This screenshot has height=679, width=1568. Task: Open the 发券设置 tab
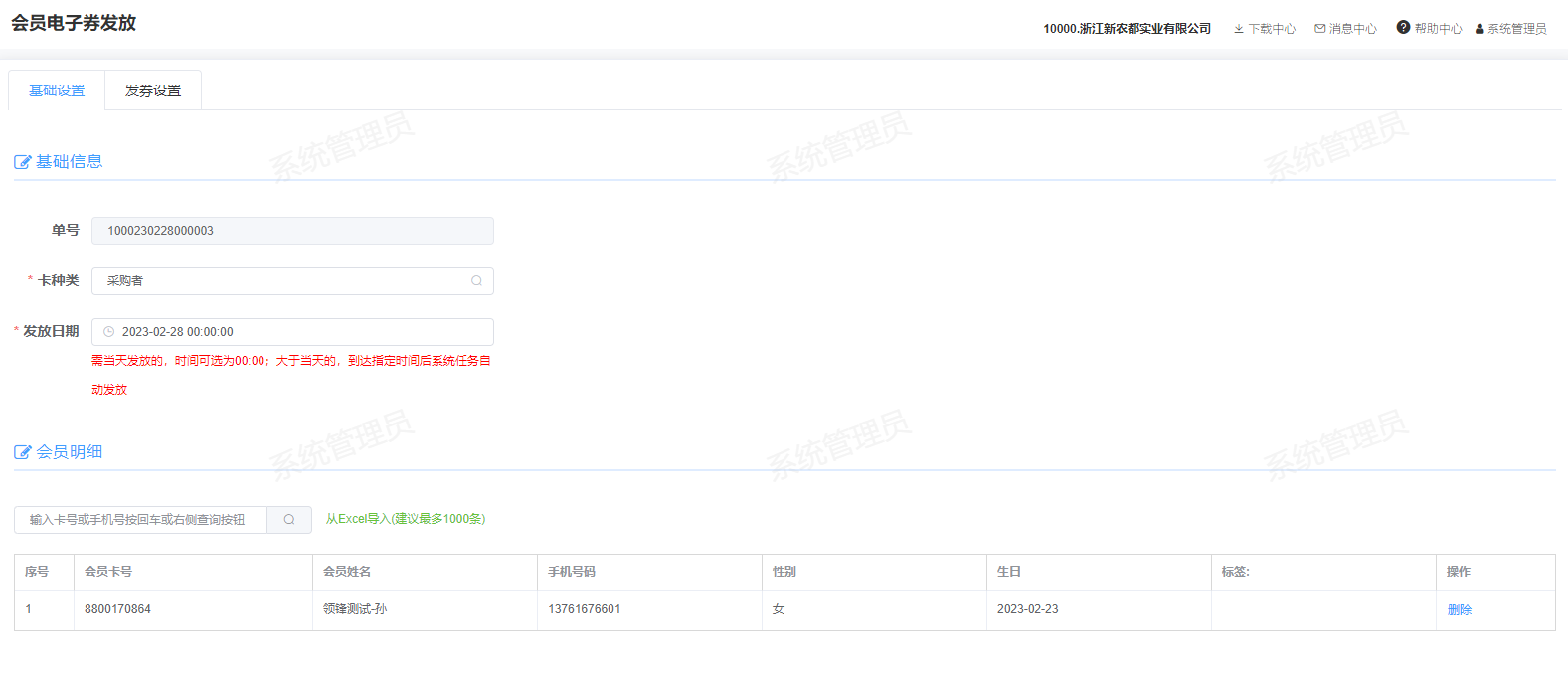[x=153, y=90]
